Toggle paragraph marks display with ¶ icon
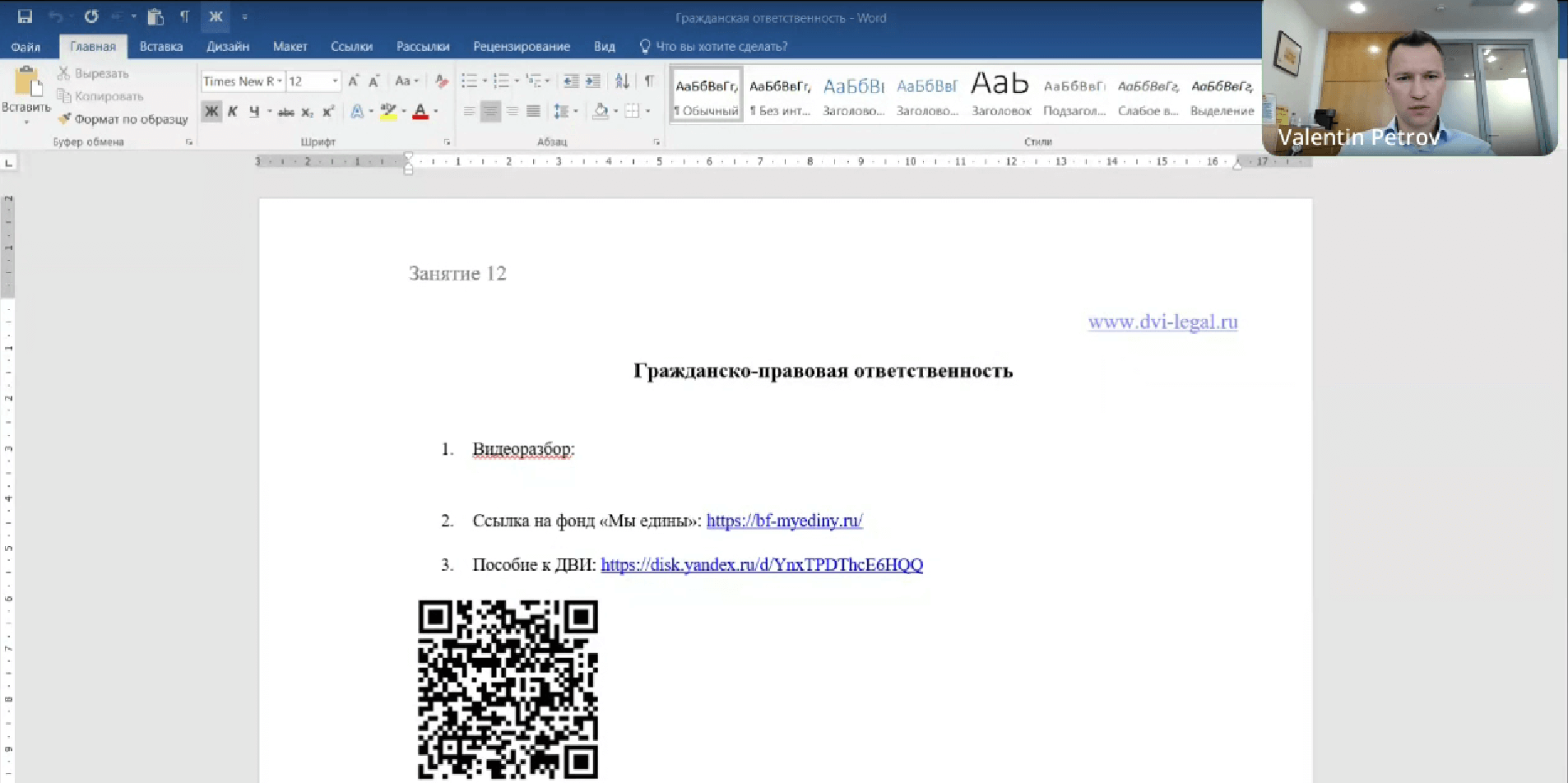Screen dimensions: 1568x783 click(649, 80)
